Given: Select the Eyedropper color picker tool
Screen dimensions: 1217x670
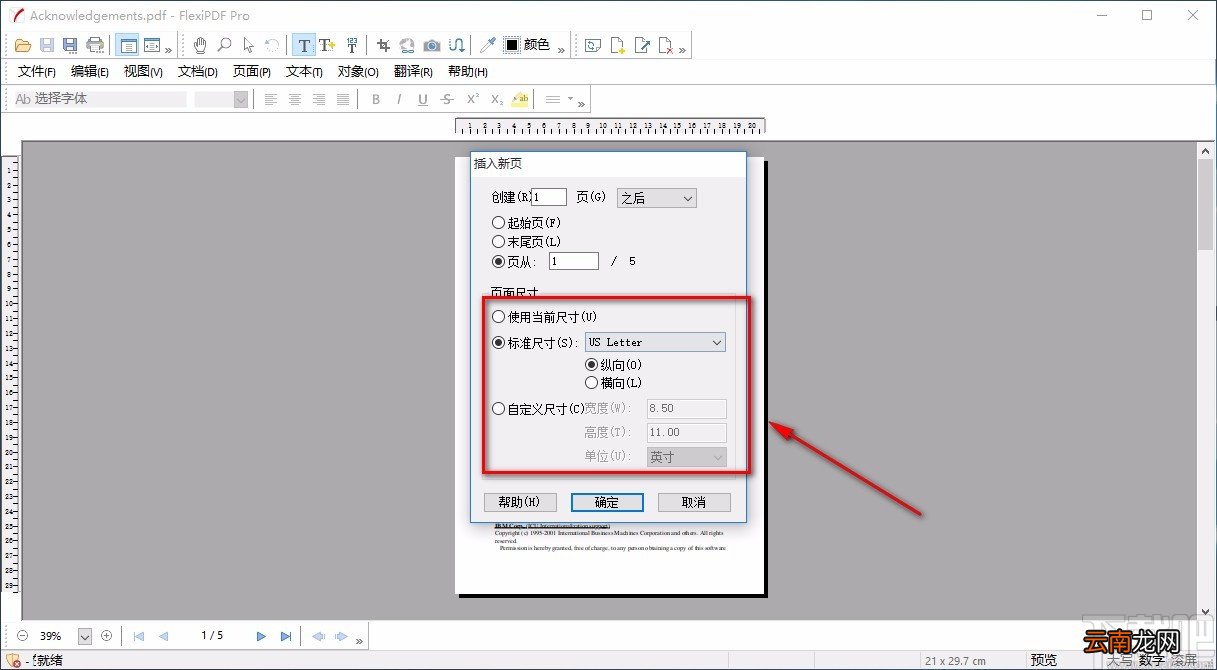Looking at the screenshot, I should tap(488, 45).
